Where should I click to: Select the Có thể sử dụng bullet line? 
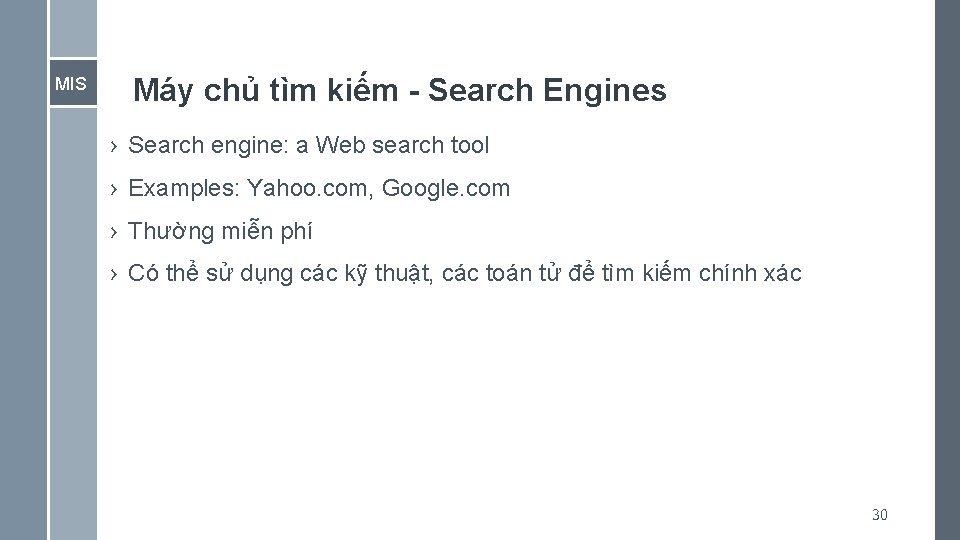click(x=465, y=274)
